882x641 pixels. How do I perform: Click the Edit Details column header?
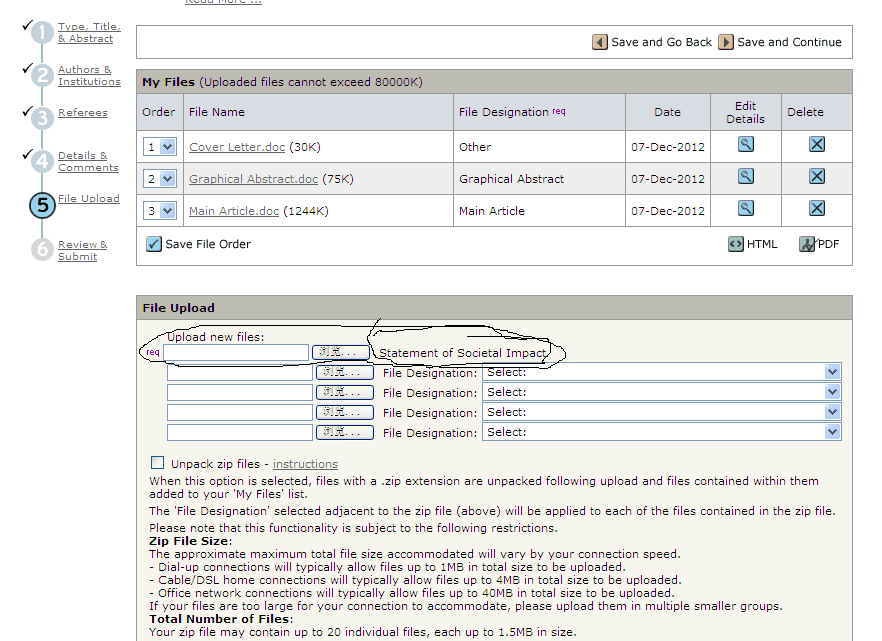click(x=745, y=112)
